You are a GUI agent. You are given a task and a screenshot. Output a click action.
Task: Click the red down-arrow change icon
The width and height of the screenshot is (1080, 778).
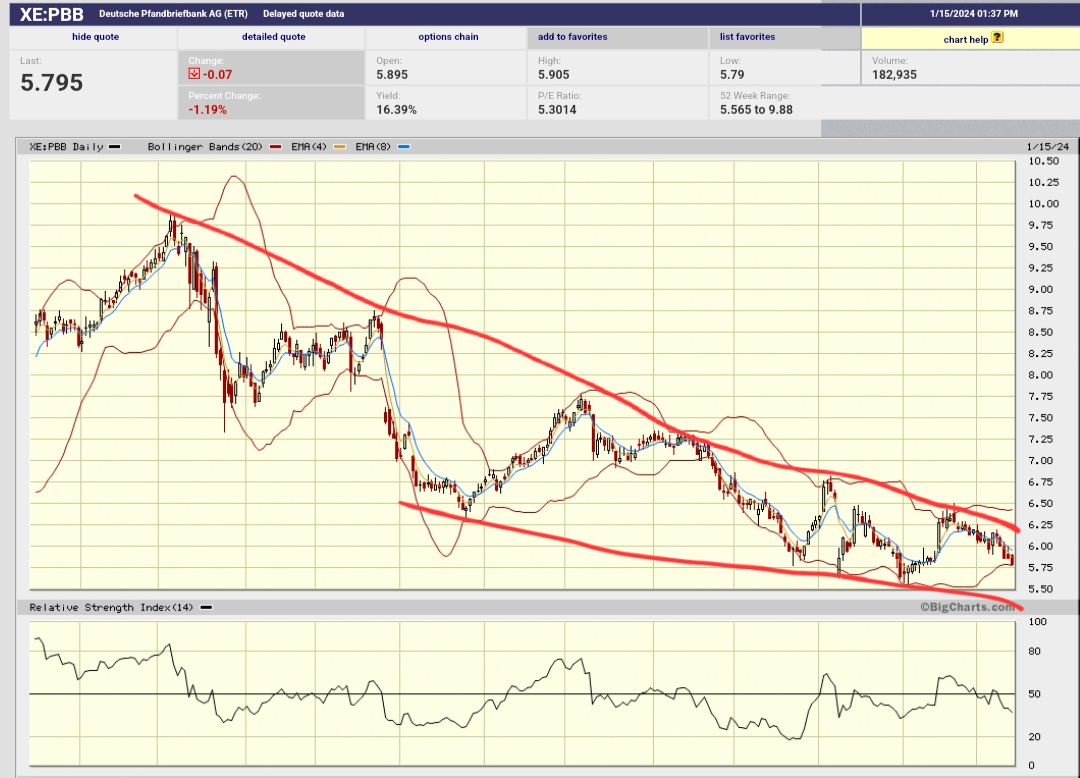click(194, 74)
